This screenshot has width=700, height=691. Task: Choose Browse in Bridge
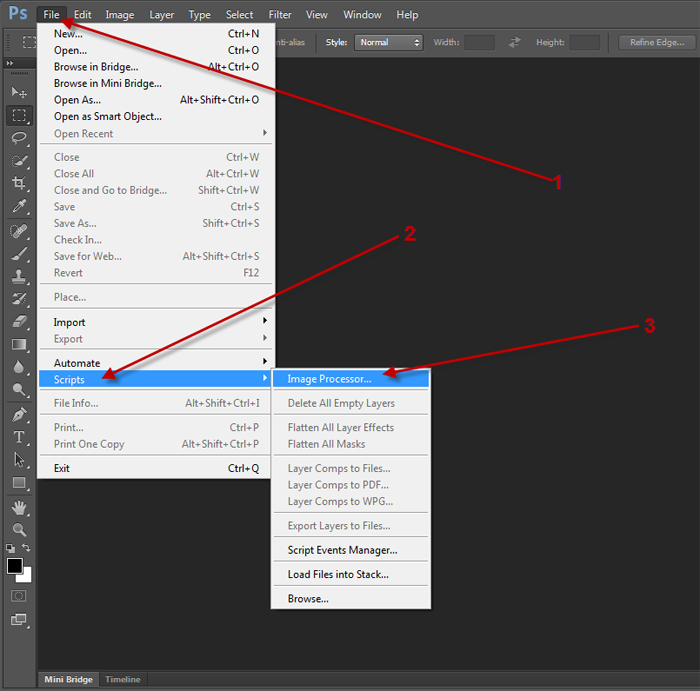click(156, 67)
